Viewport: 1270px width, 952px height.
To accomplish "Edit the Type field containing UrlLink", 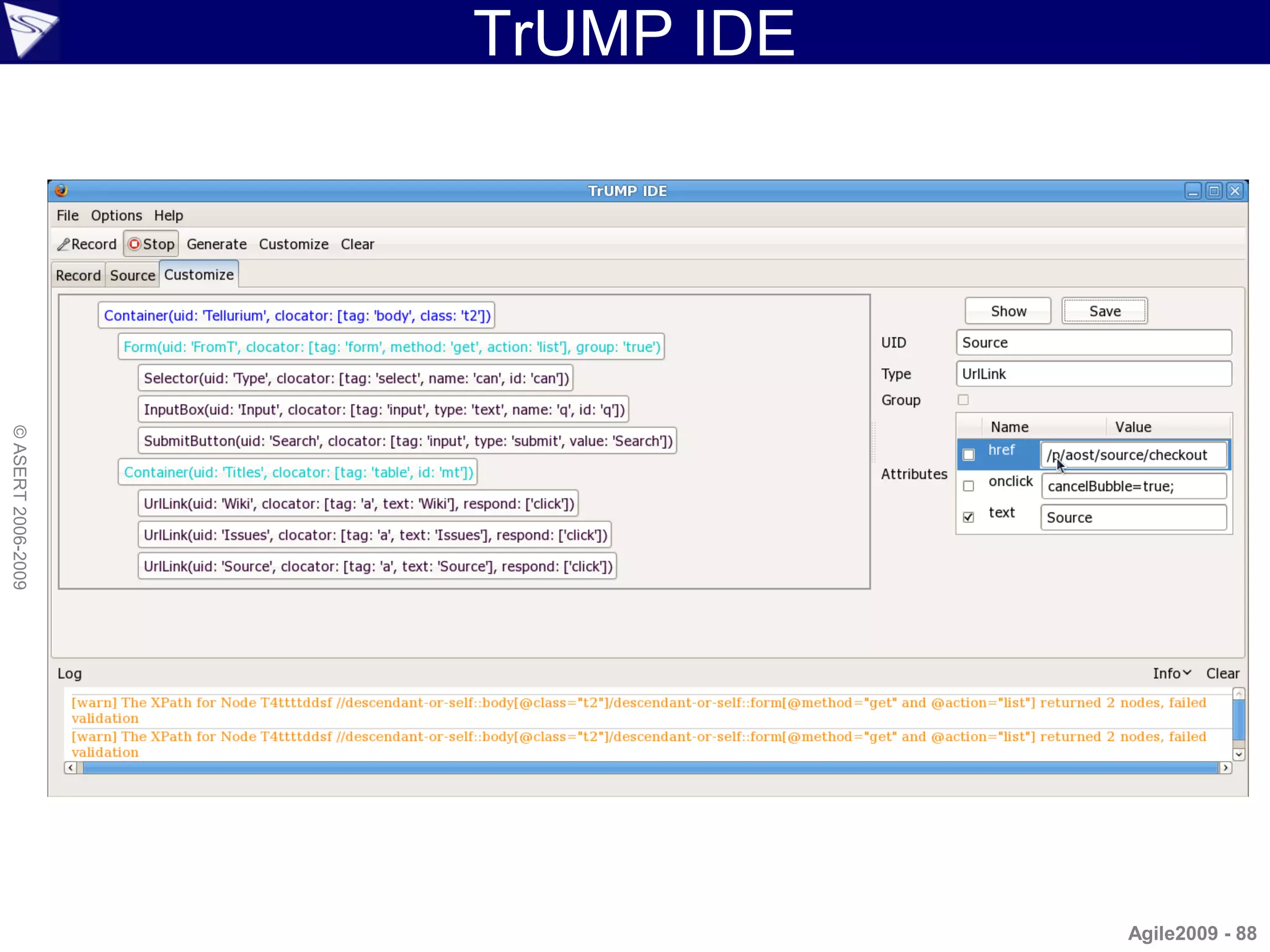I will tap(1094, 374).
